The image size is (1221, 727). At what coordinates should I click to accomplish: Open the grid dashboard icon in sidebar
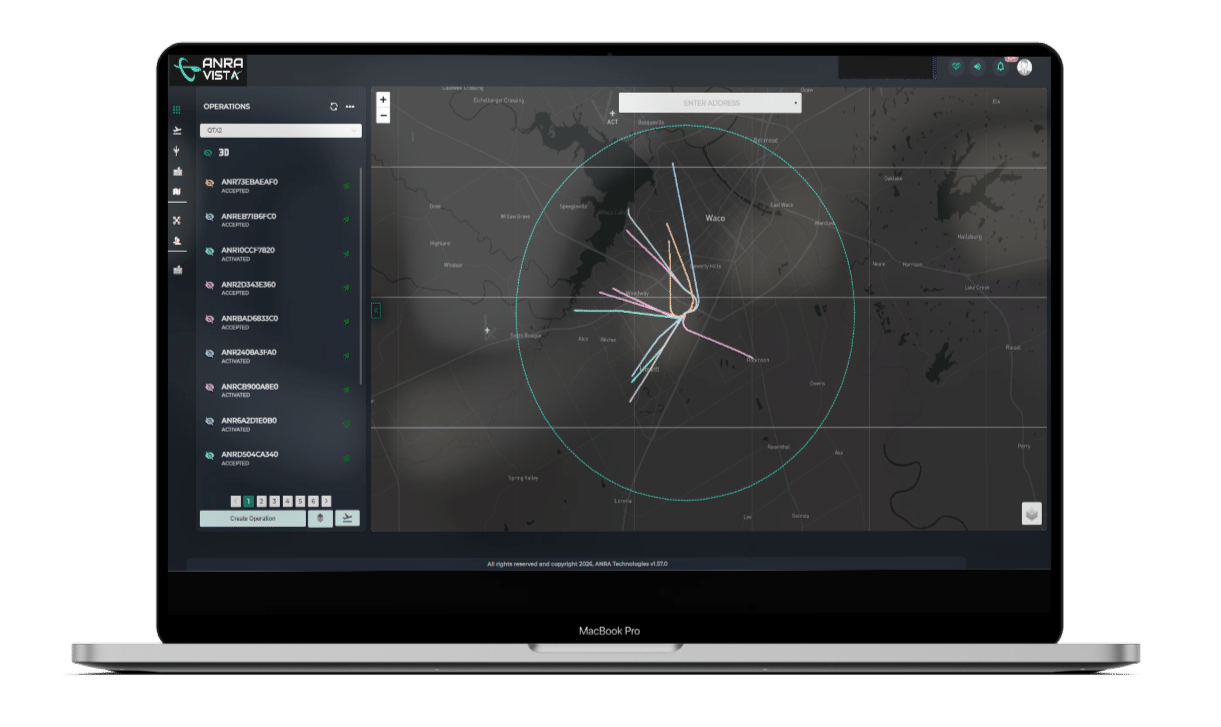[177, 110]
